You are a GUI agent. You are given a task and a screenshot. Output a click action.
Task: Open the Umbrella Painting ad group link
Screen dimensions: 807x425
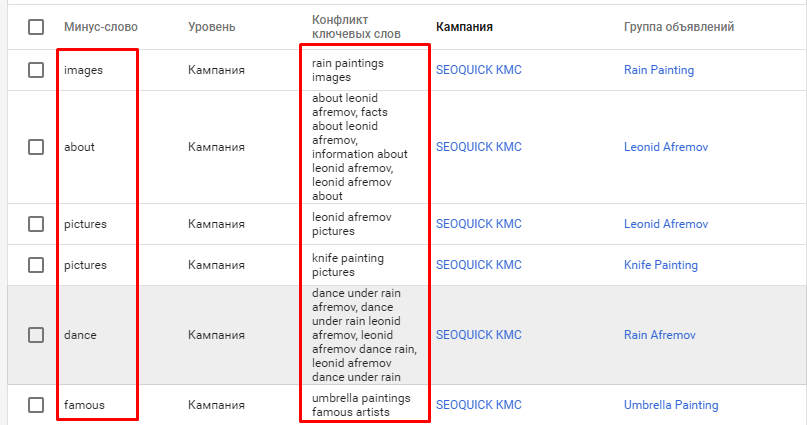[671, 405]
